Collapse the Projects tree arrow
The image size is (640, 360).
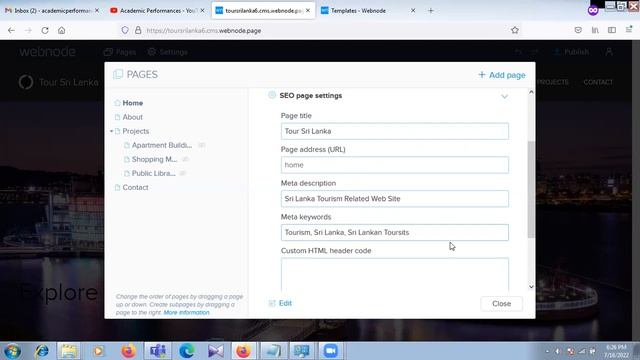pyautogui.click(x=111, y=131)
